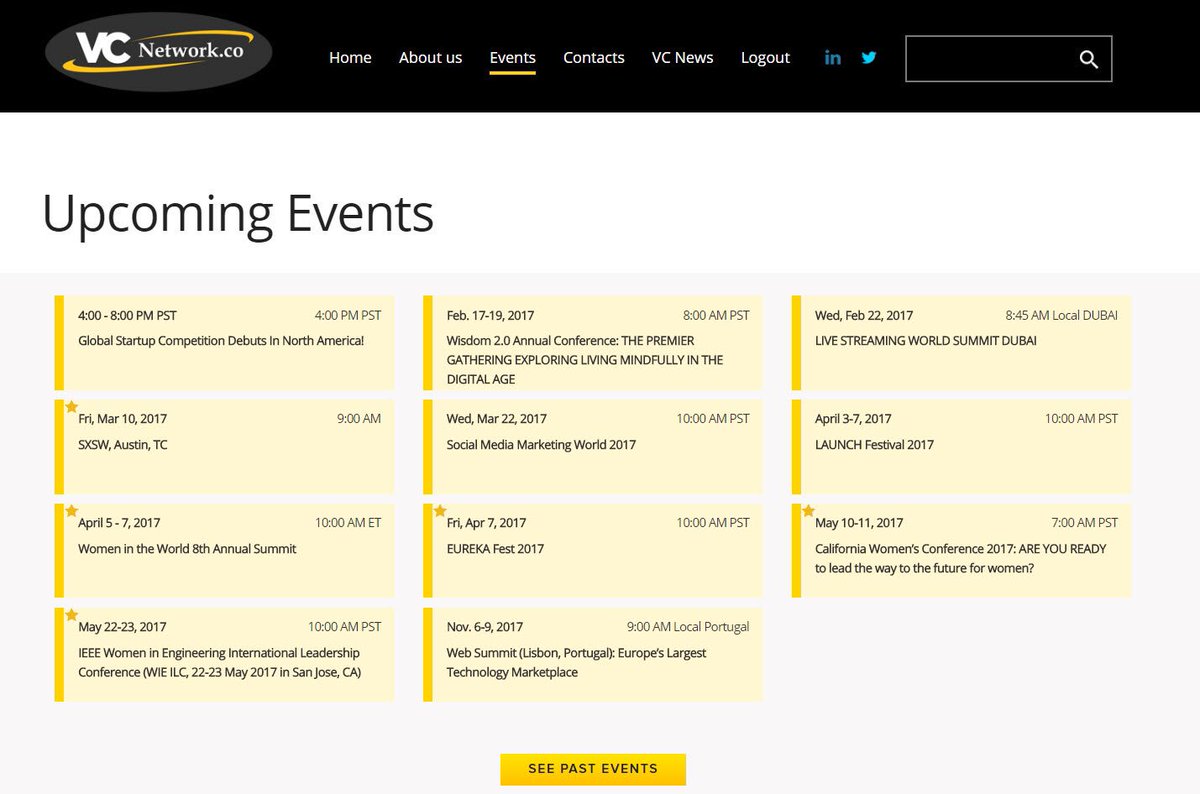Click time '9:00 AM Local Portugal'
The image size is (1200, 794).
688,627
